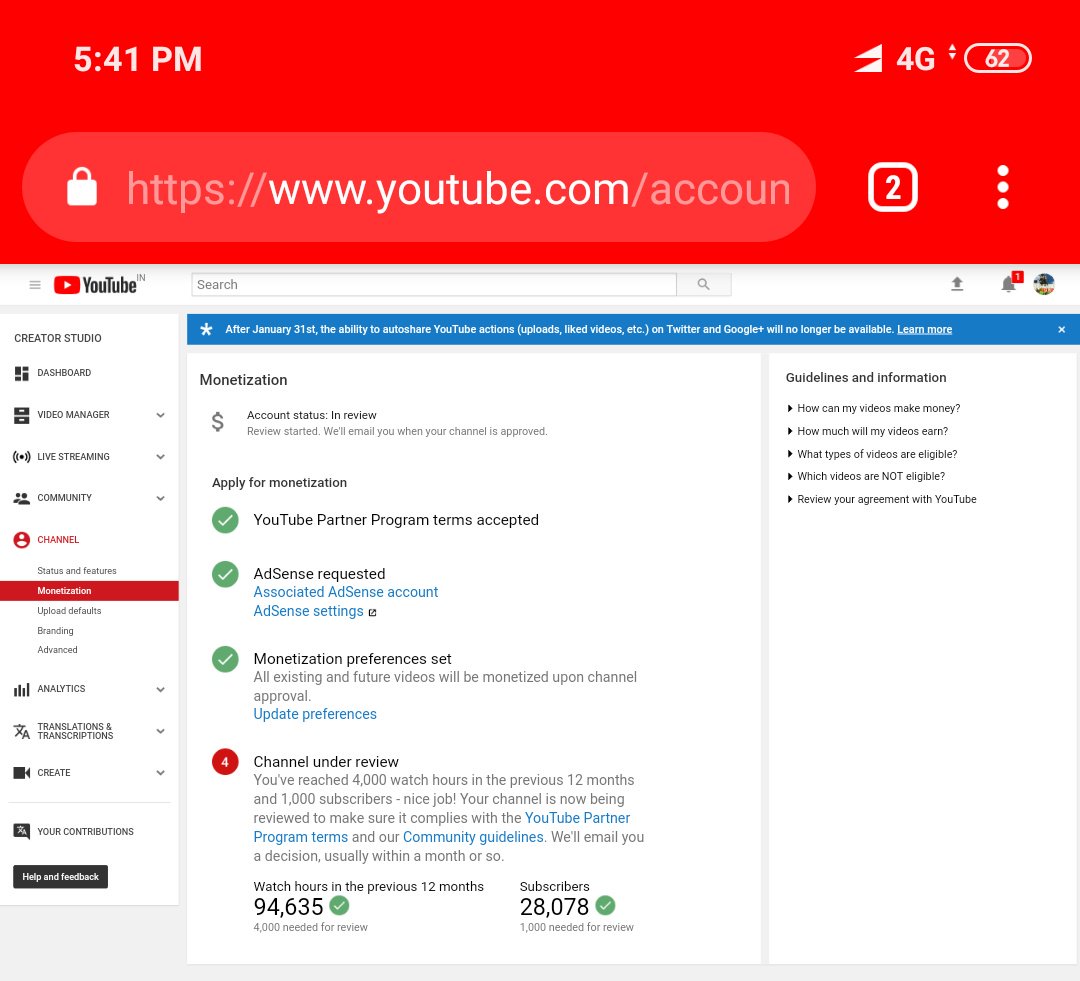
Task: Open the browser three-dot menu
Action: click(x=1003, y=187)
